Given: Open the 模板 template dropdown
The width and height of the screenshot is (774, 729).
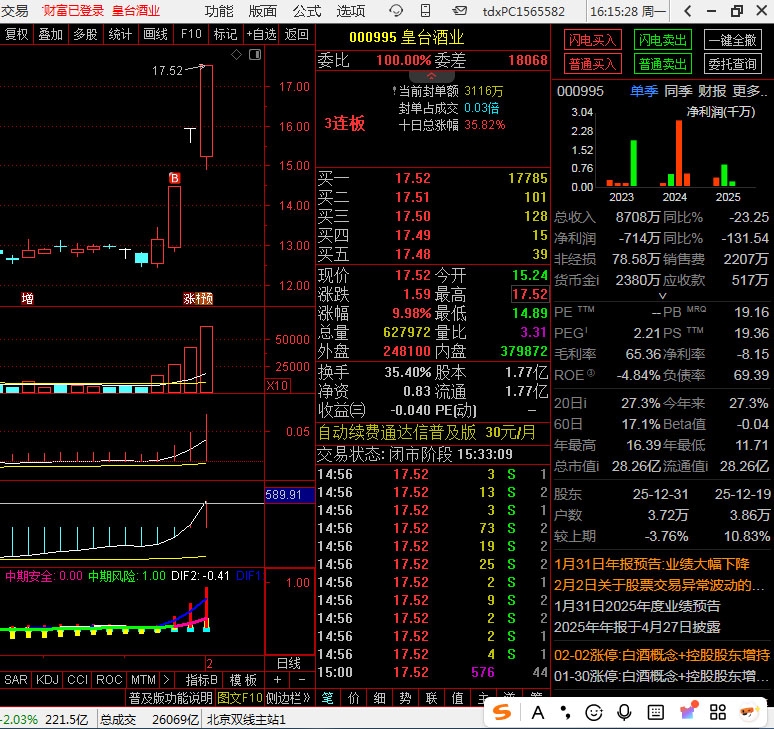Looking at the screenshot, I should 243,680.
